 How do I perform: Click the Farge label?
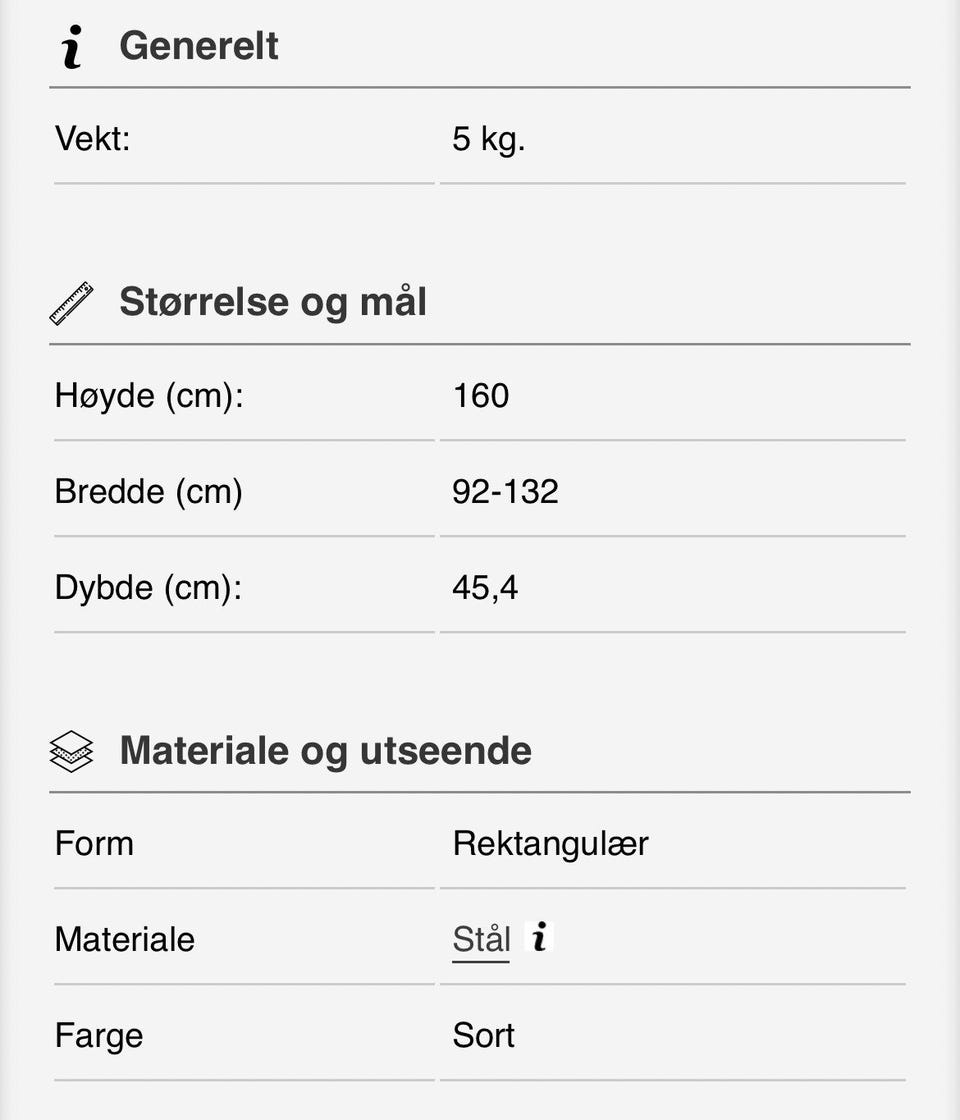click(99, 1036)
